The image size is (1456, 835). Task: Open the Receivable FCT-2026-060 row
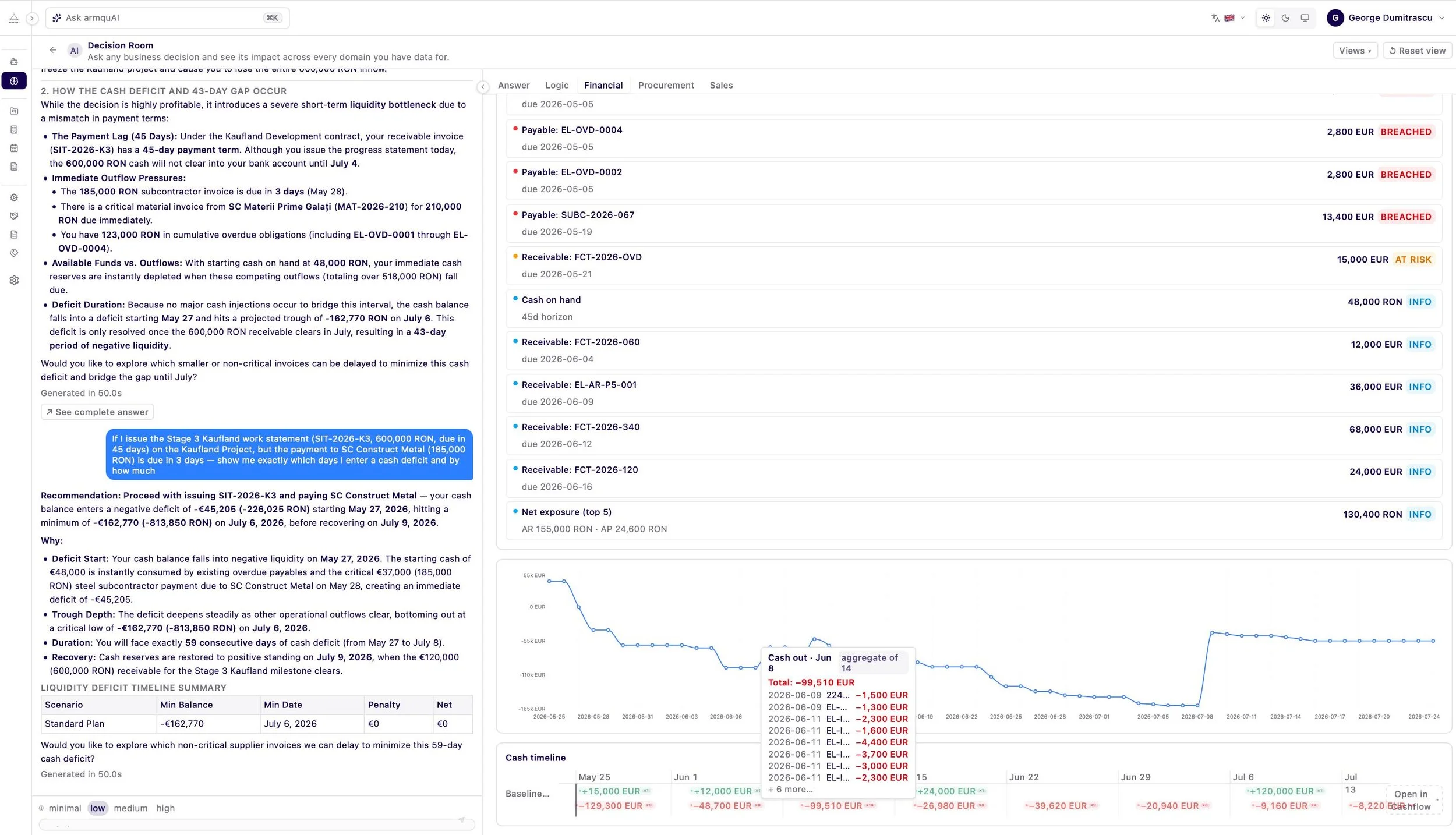point(974,351)
